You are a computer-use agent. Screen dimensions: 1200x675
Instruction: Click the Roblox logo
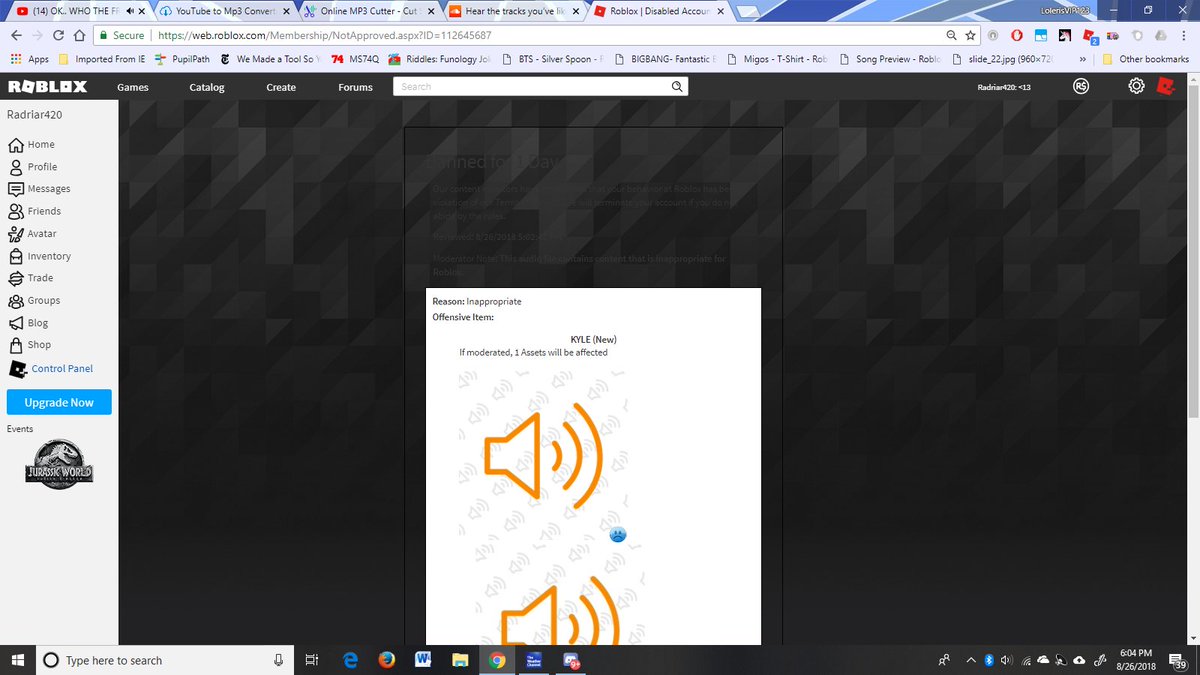pyautogui.click(x=47, y=87)
